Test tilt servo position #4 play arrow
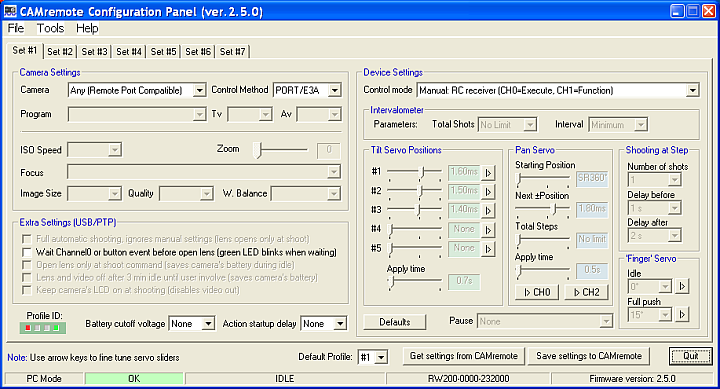 coord(489,230)
